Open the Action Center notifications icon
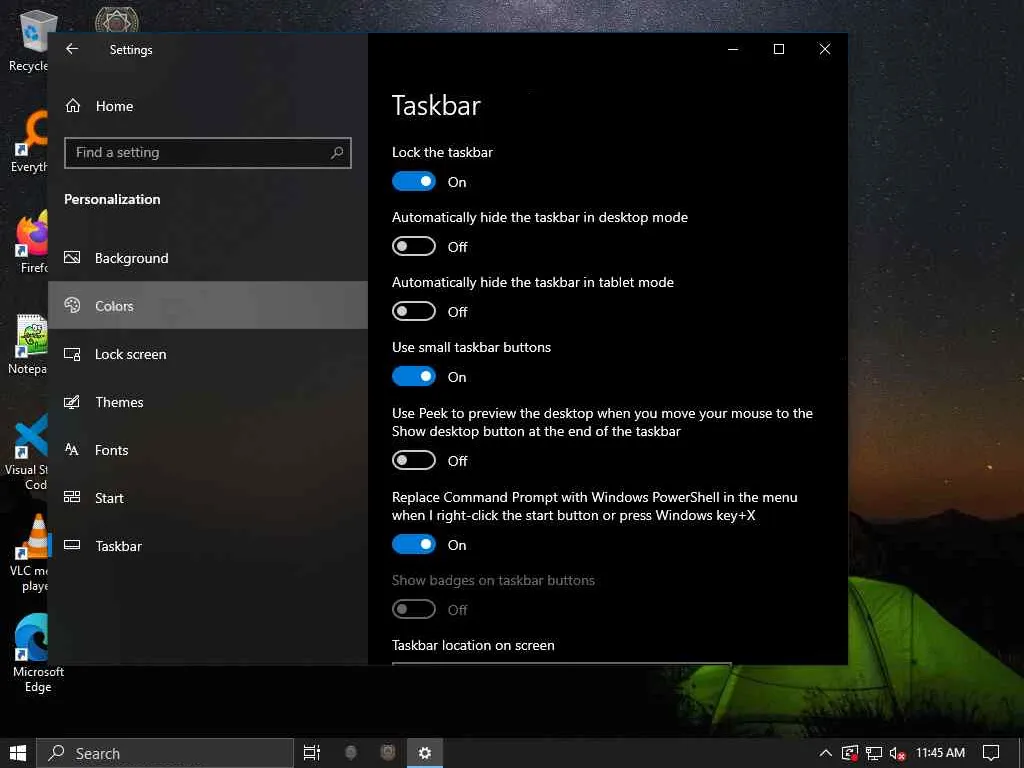Screen dimensions: 1024x768 (x=991, y=753)
